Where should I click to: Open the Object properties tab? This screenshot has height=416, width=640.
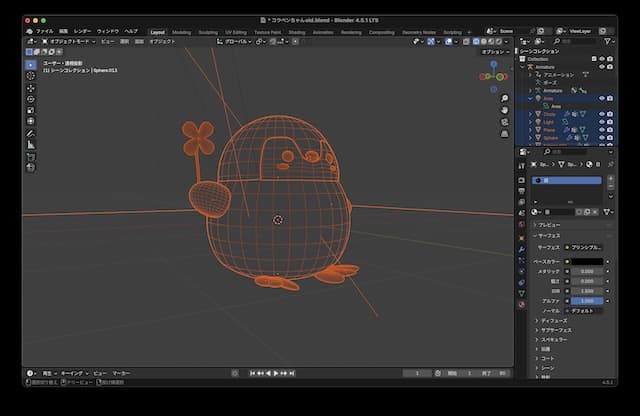pyautogui.click(x=522, y=238)
